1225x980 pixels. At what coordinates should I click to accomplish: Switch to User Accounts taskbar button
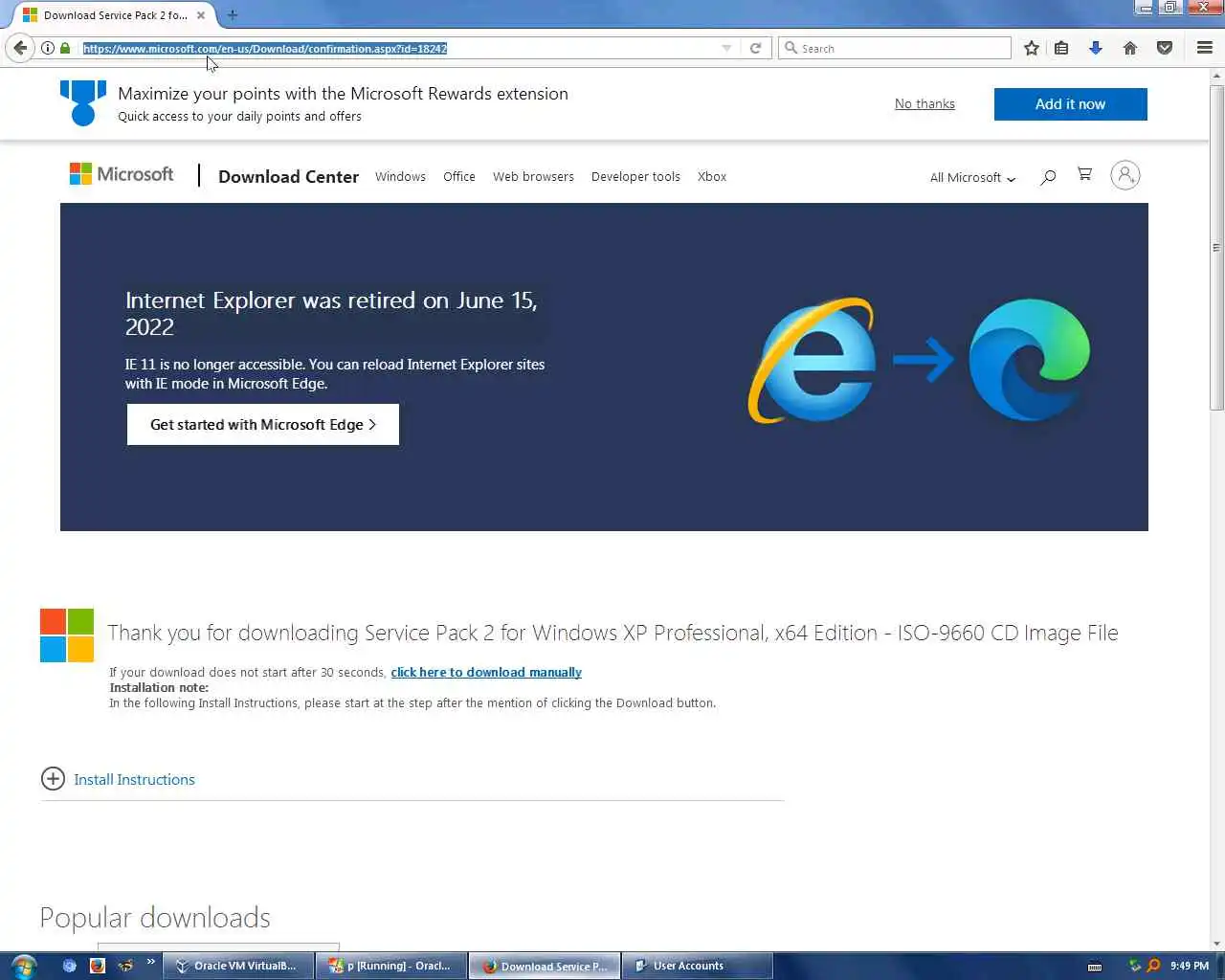698,966
